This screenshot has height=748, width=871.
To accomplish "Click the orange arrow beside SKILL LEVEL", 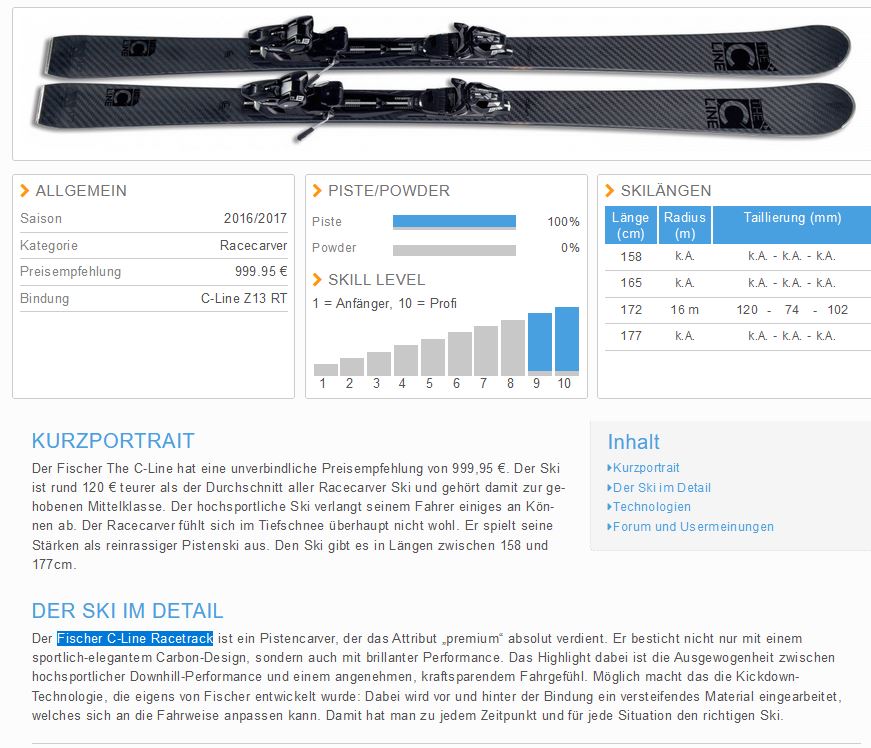I will [x=317, y=280].
